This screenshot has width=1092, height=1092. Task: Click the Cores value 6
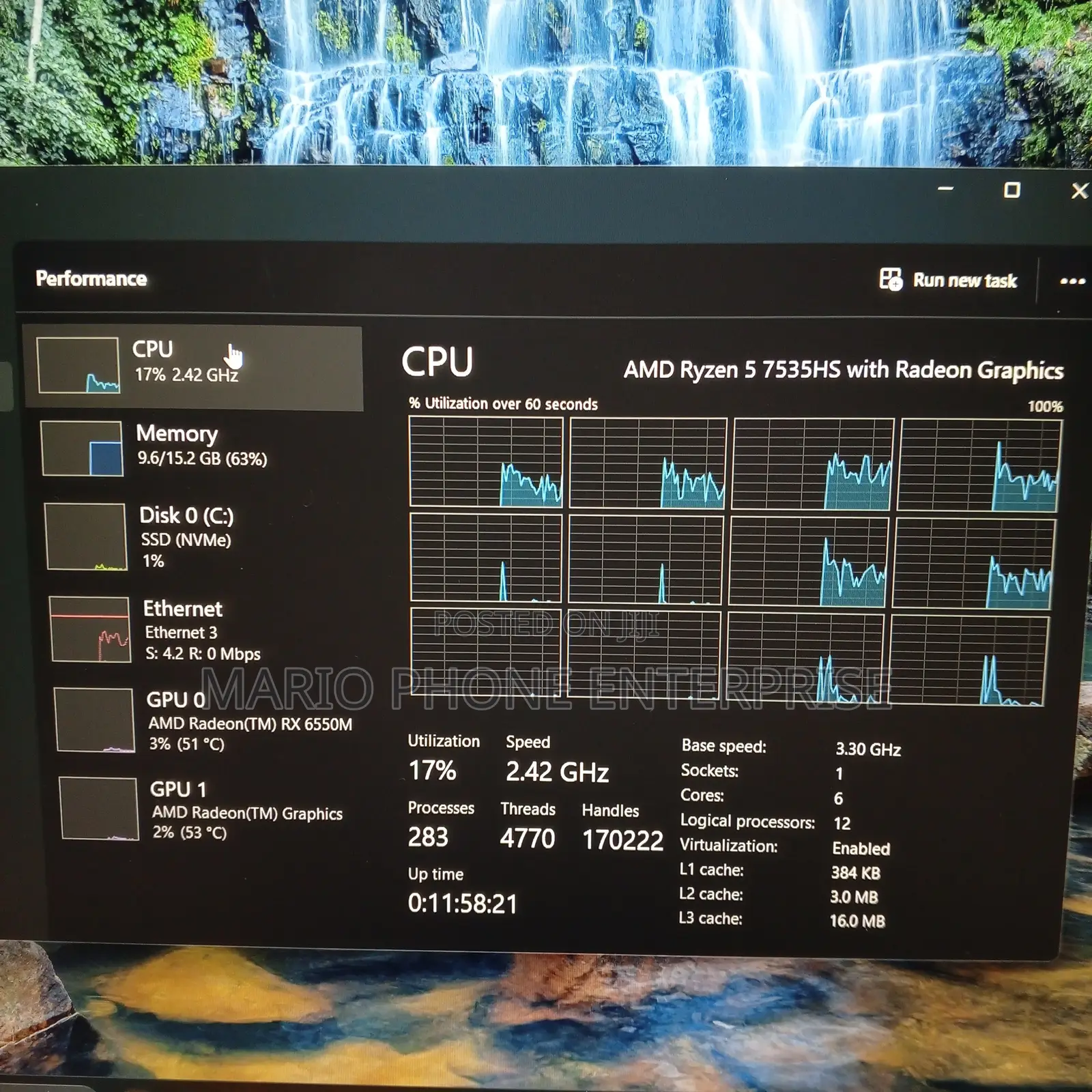pyautogui.click(x=838, y=799)
